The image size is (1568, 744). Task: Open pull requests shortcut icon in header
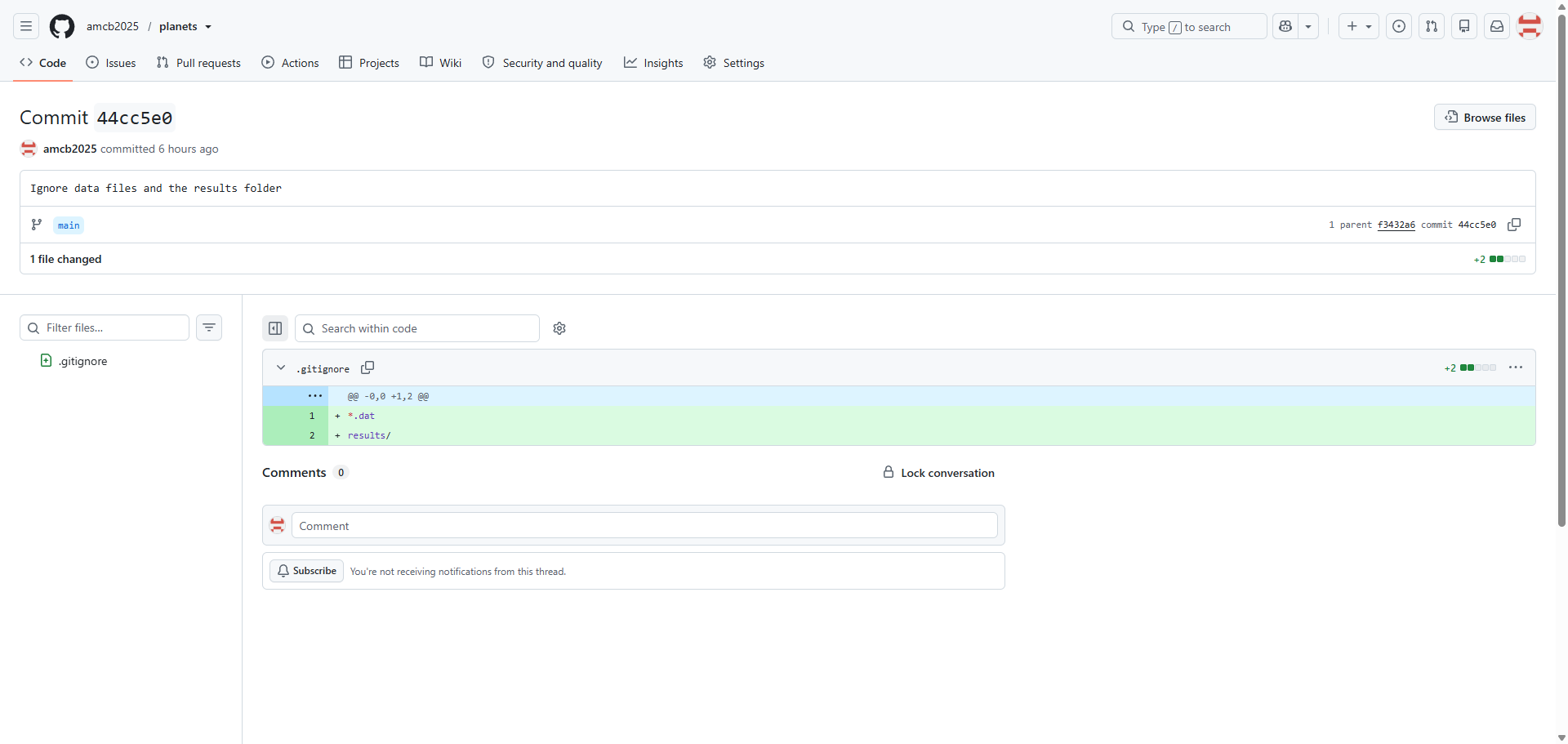[1432, 26]
